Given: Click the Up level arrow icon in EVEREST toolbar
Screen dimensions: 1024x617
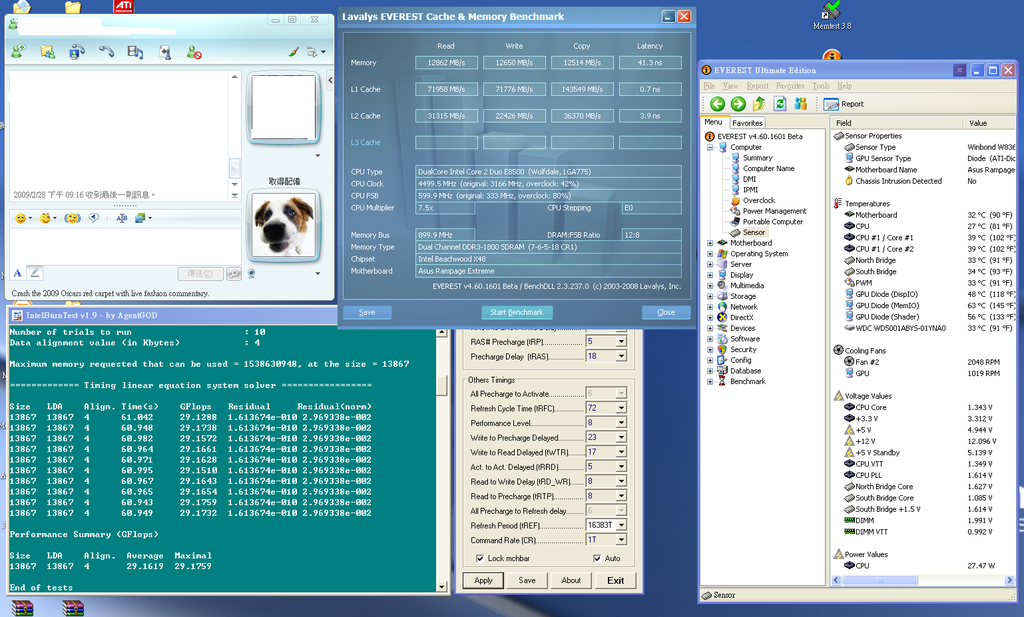Looking at the screenshot, I should click(x=759, y=104).
